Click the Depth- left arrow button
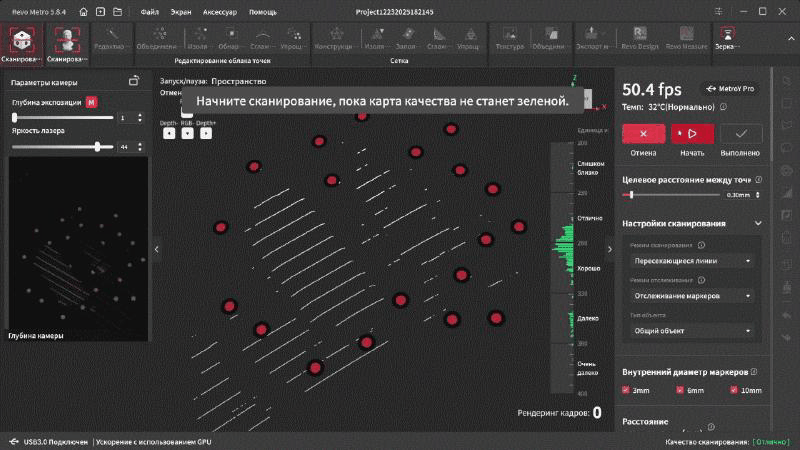The width and height of the screenshot is (800, 450). [169, 133]
